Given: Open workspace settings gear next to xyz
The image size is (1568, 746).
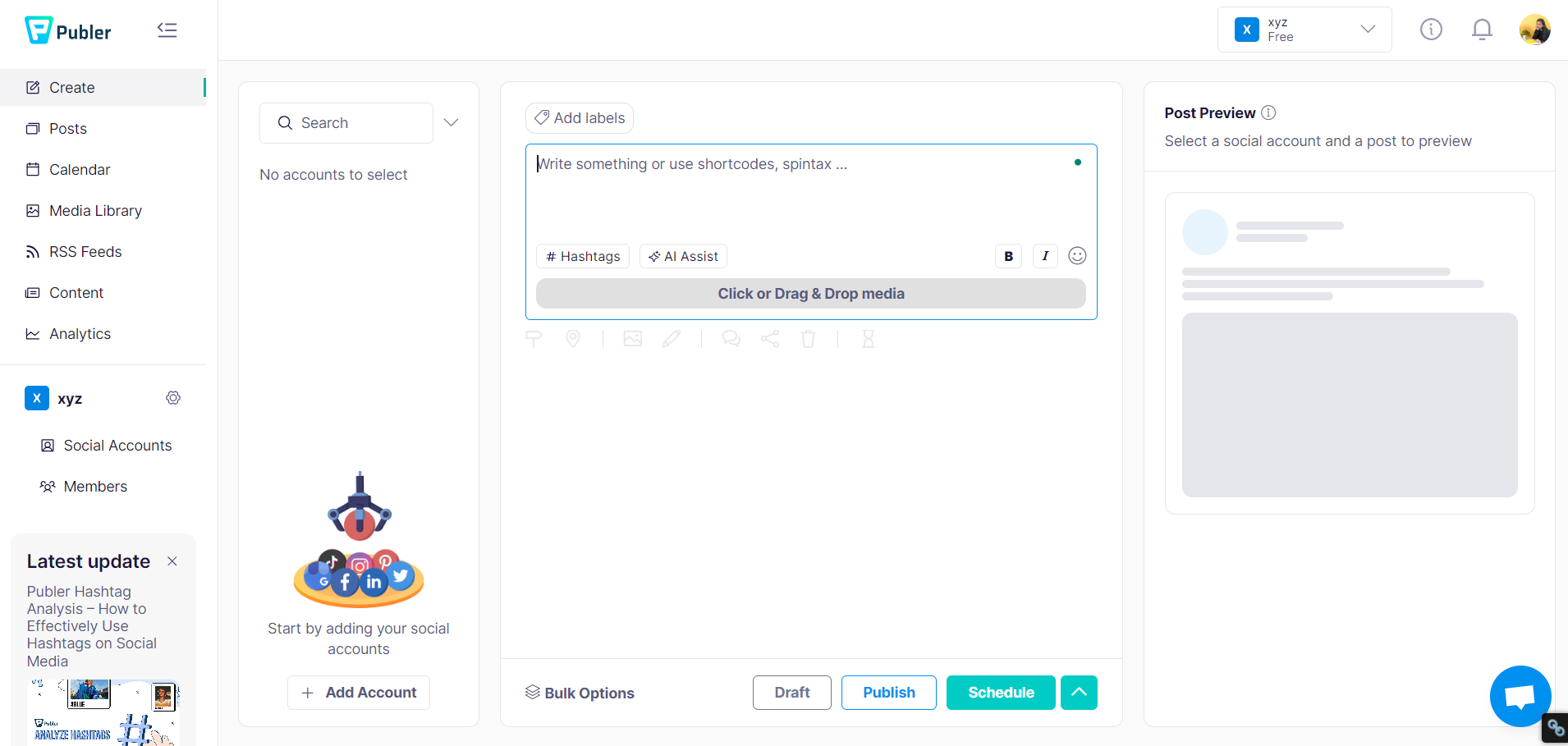Looking at the screenshot, I should coord(173,397).
